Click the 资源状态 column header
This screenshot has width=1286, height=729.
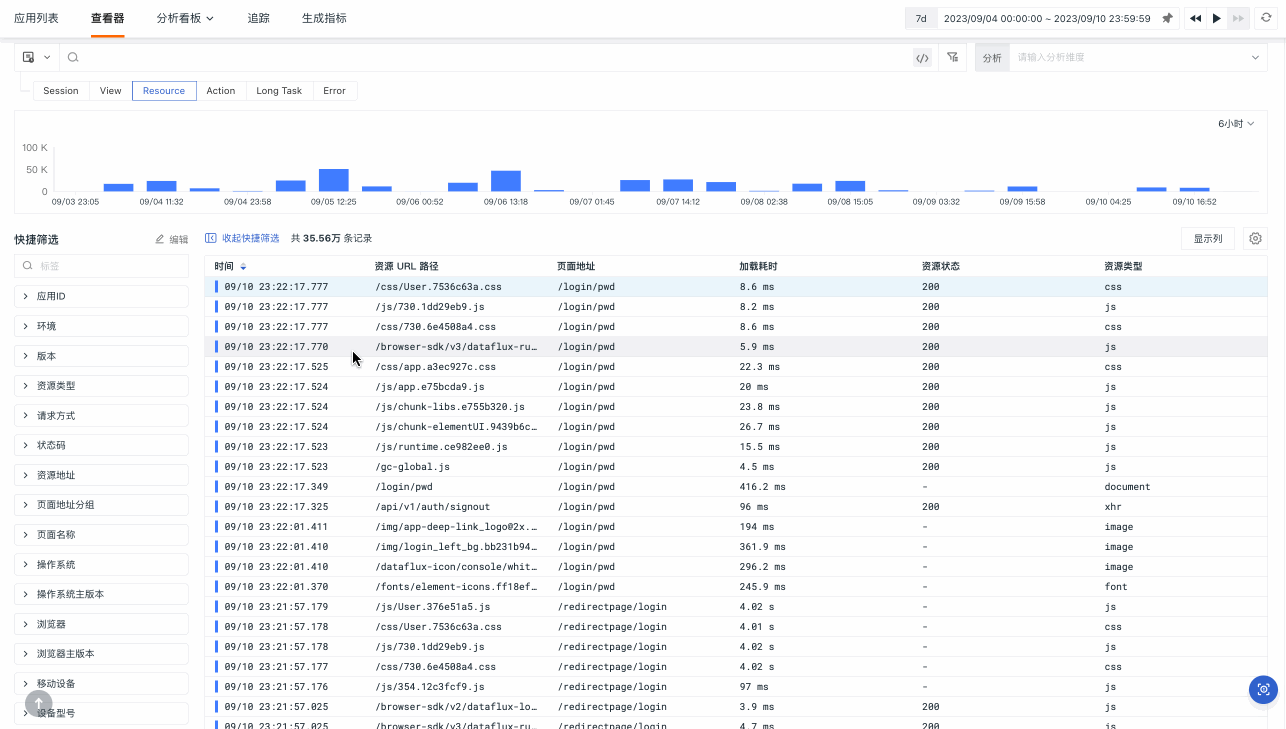click(x=941, y=267)
